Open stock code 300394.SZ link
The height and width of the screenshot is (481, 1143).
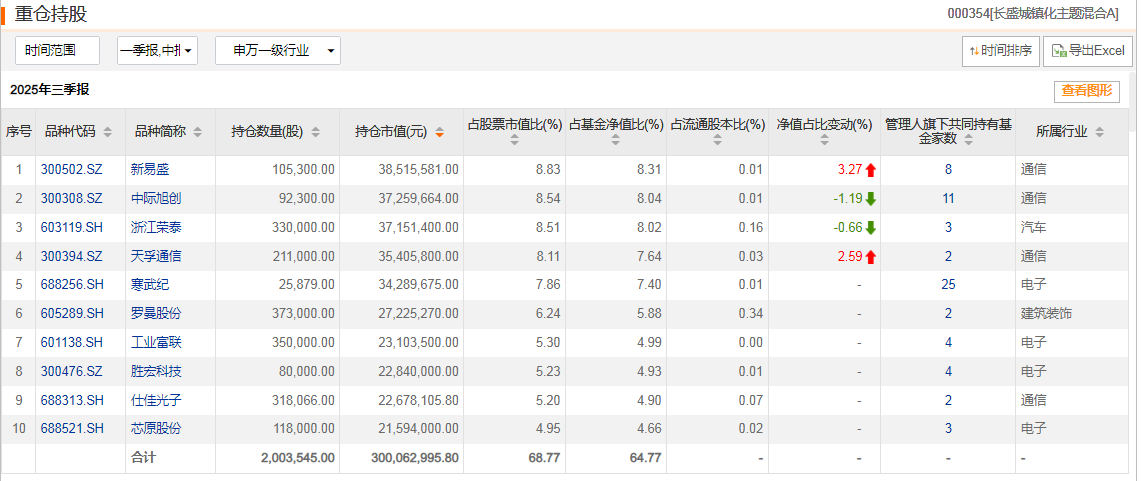point(71,256)
